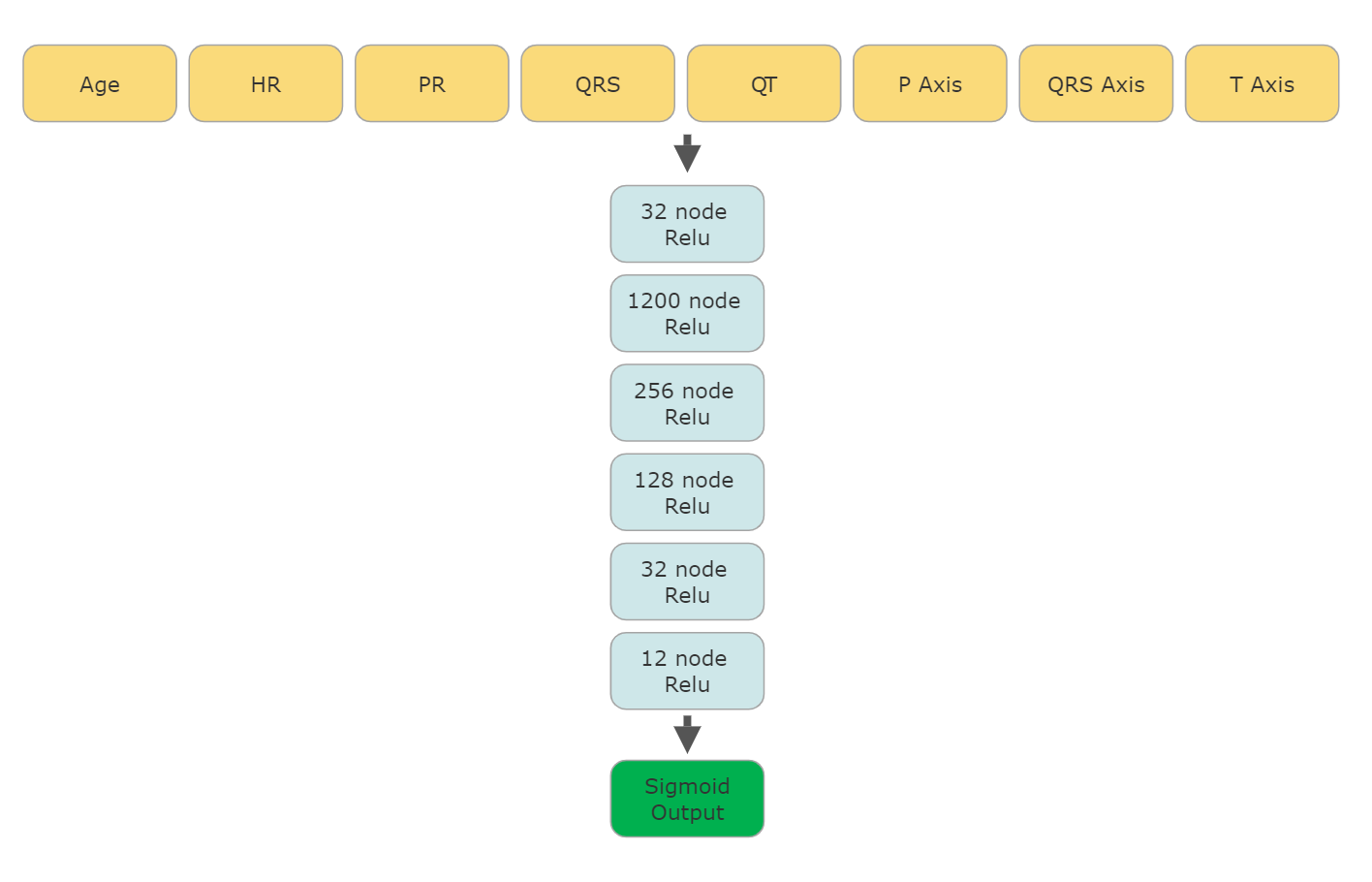1372x882 pixels.
Task: Click the PR input box
Action: pos(431,83)
